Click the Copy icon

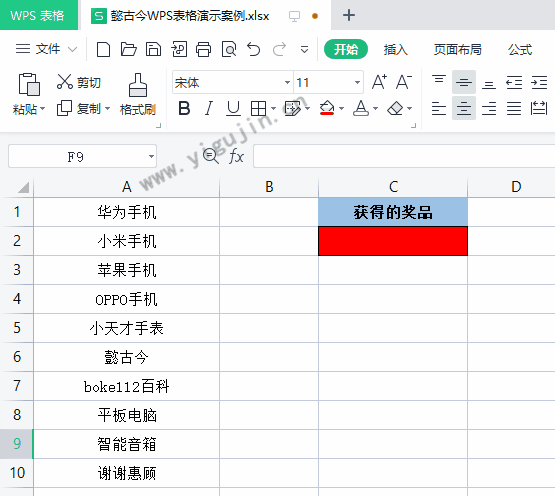pyautogui.click(x=64, y=108)
